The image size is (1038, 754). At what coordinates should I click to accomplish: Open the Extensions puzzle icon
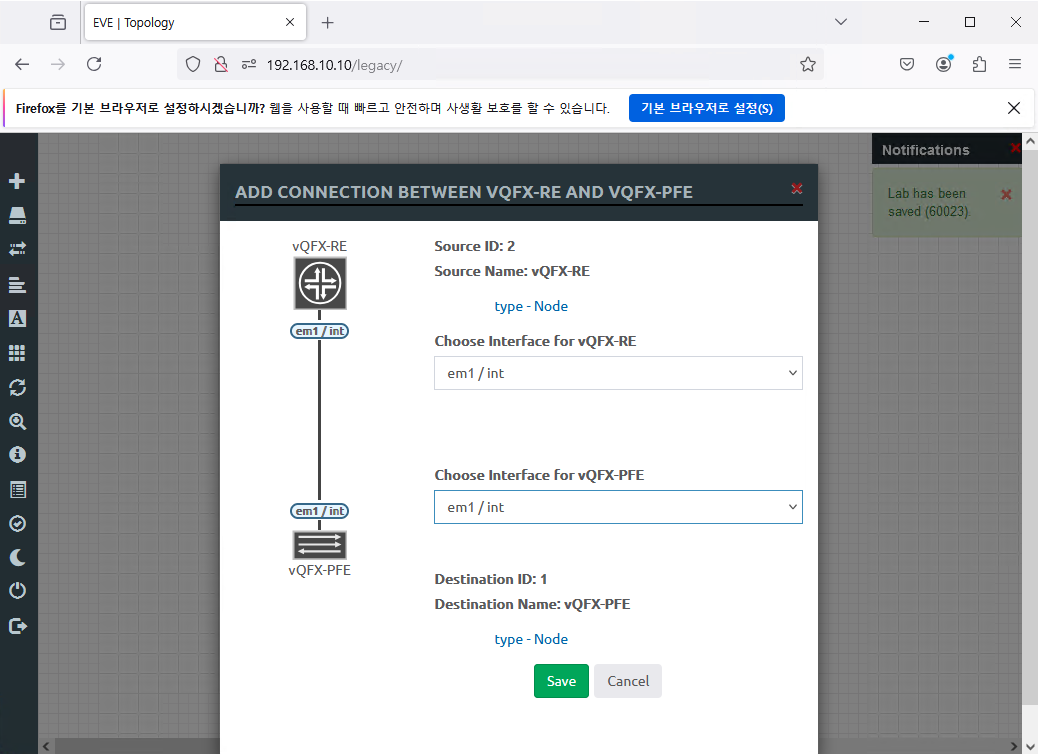click(x=979, y=64)
